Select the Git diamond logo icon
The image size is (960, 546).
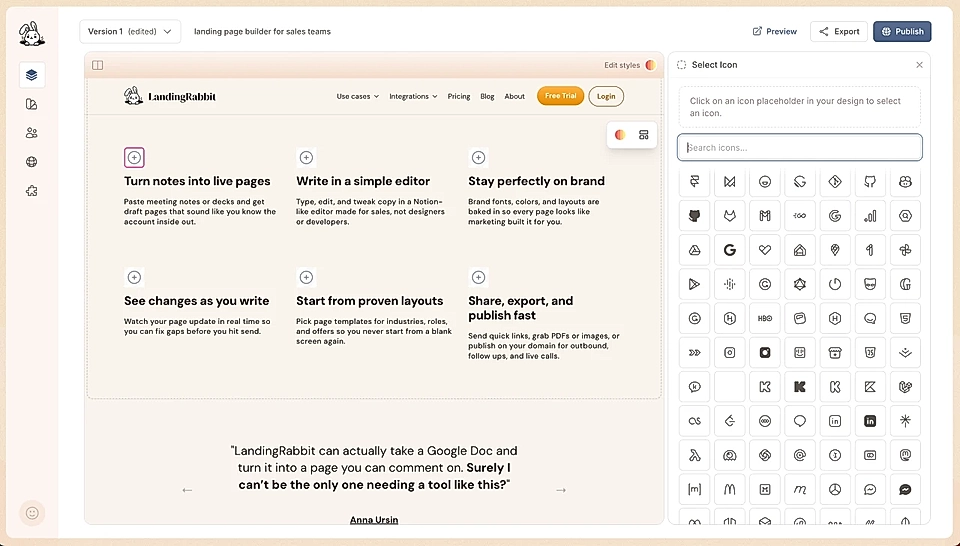tap(835, 182)
